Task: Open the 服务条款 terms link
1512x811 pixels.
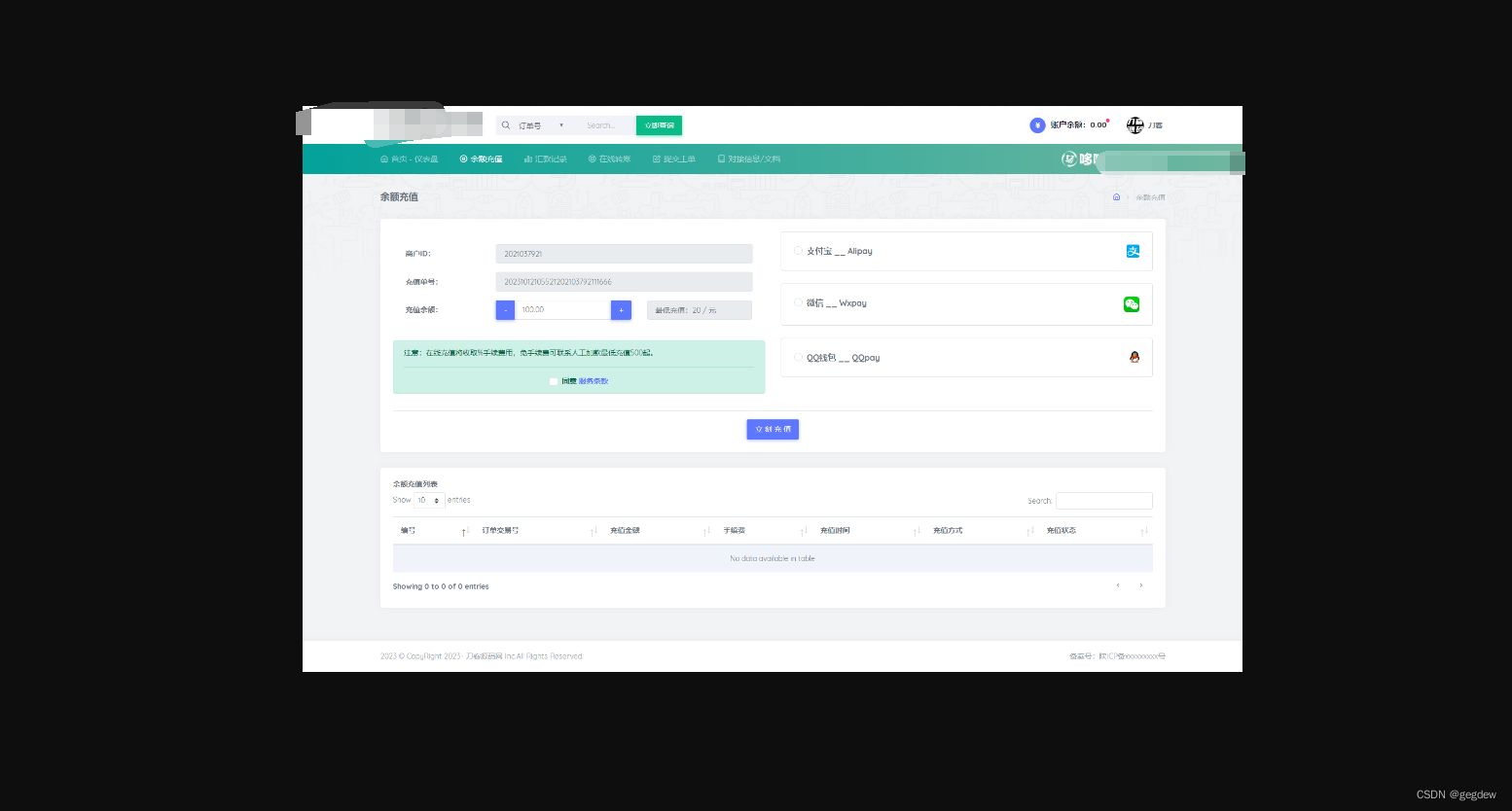Action: point(594,381)
